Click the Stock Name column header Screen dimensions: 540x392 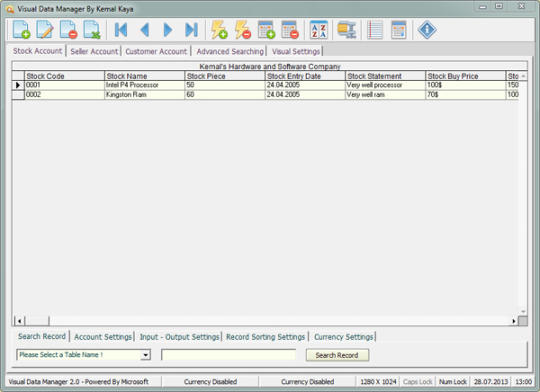point(145,76)
